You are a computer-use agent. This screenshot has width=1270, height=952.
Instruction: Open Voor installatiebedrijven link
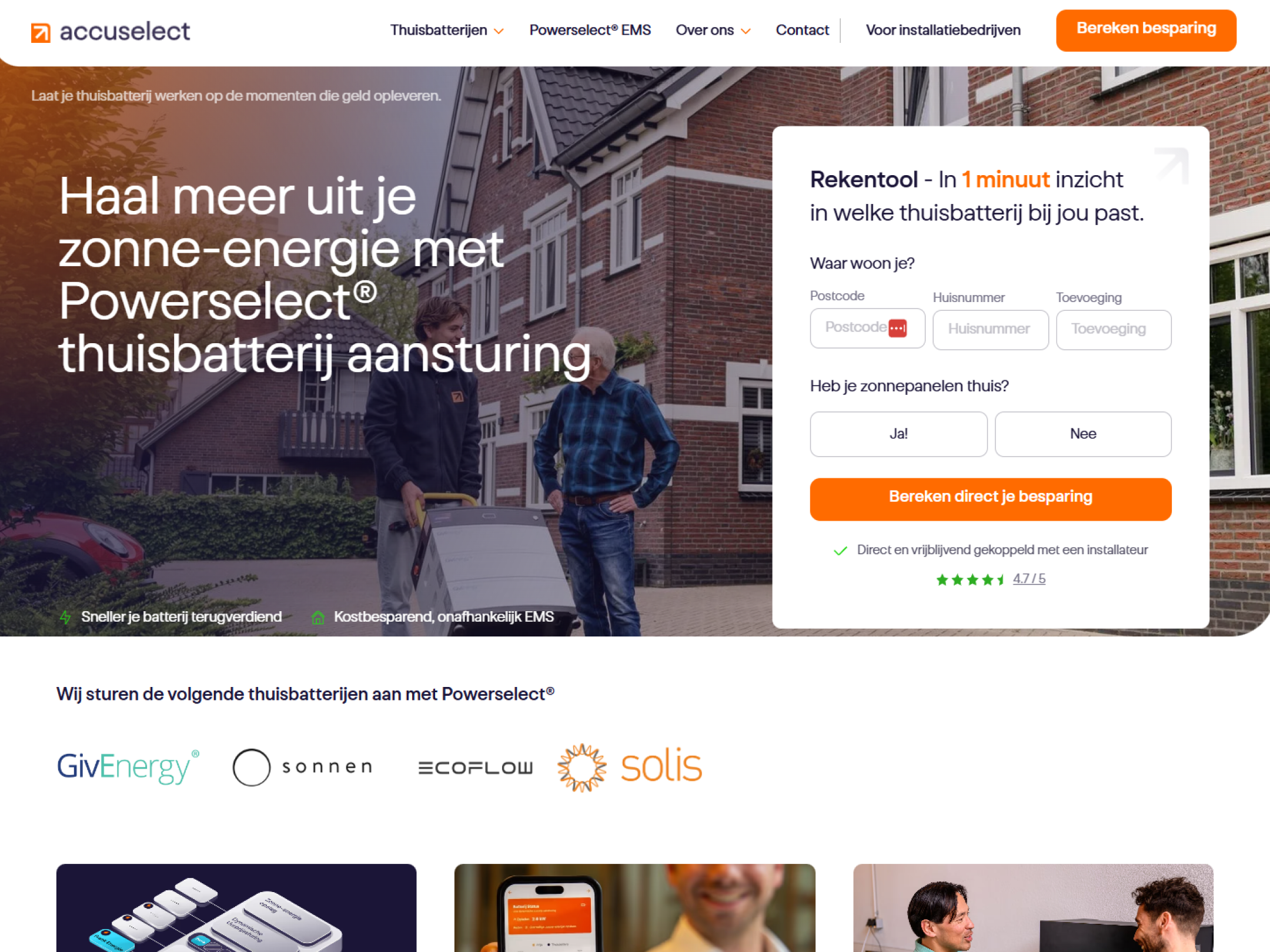(x=943, y=30)
